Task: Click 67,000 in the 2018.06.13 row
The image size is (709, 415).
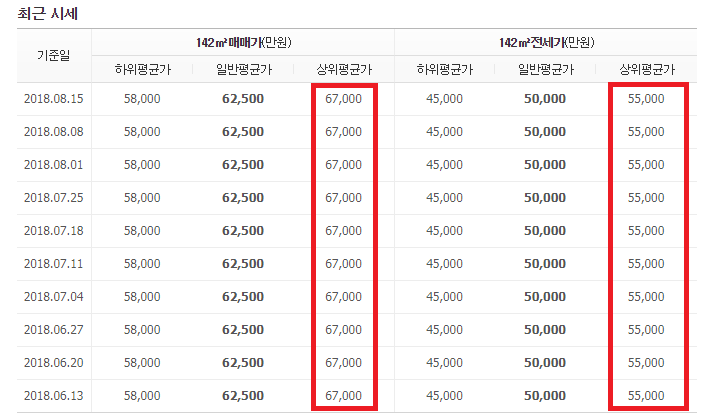Action: (344, 396)
